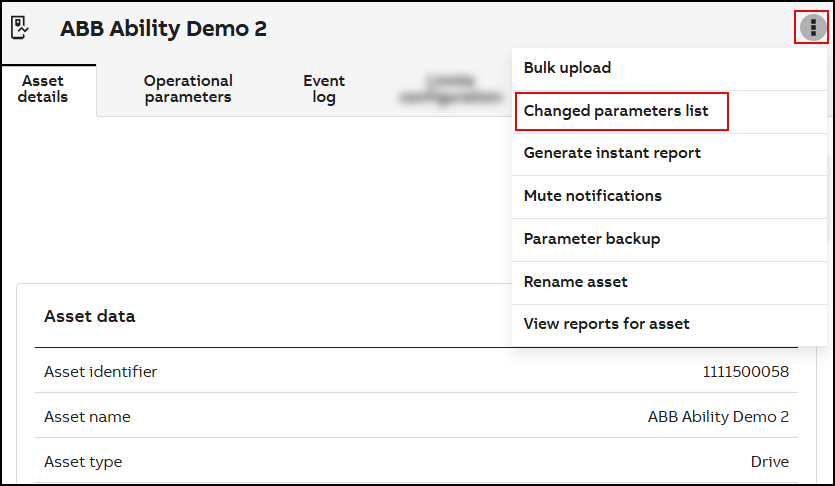Open View reports for asset
Screen dimensions: 835x486
click(606, 324)
